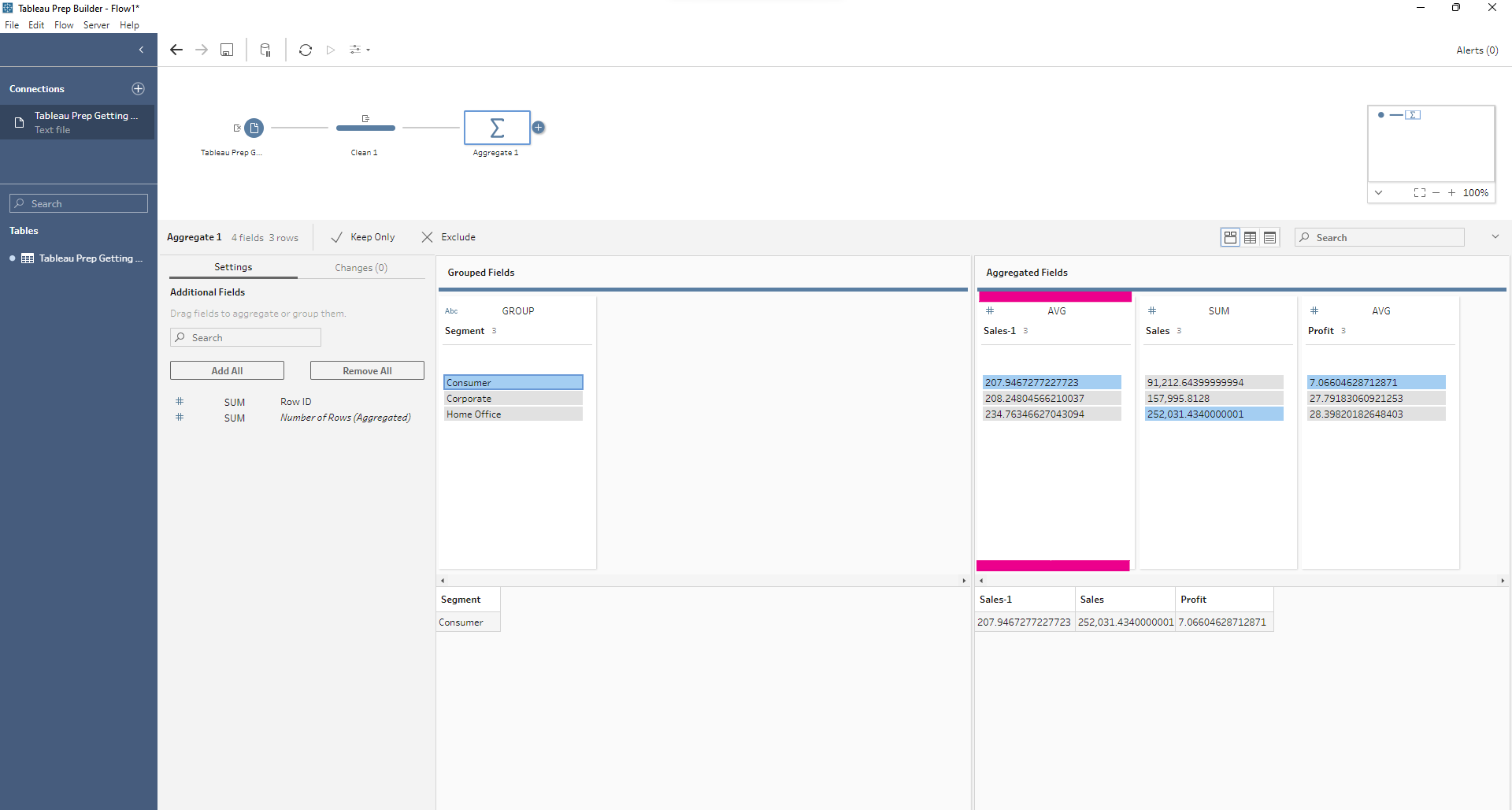Click the Search field in profile toolbar
Viewport: 1512px width, 810px height.
click(1380, 237)
